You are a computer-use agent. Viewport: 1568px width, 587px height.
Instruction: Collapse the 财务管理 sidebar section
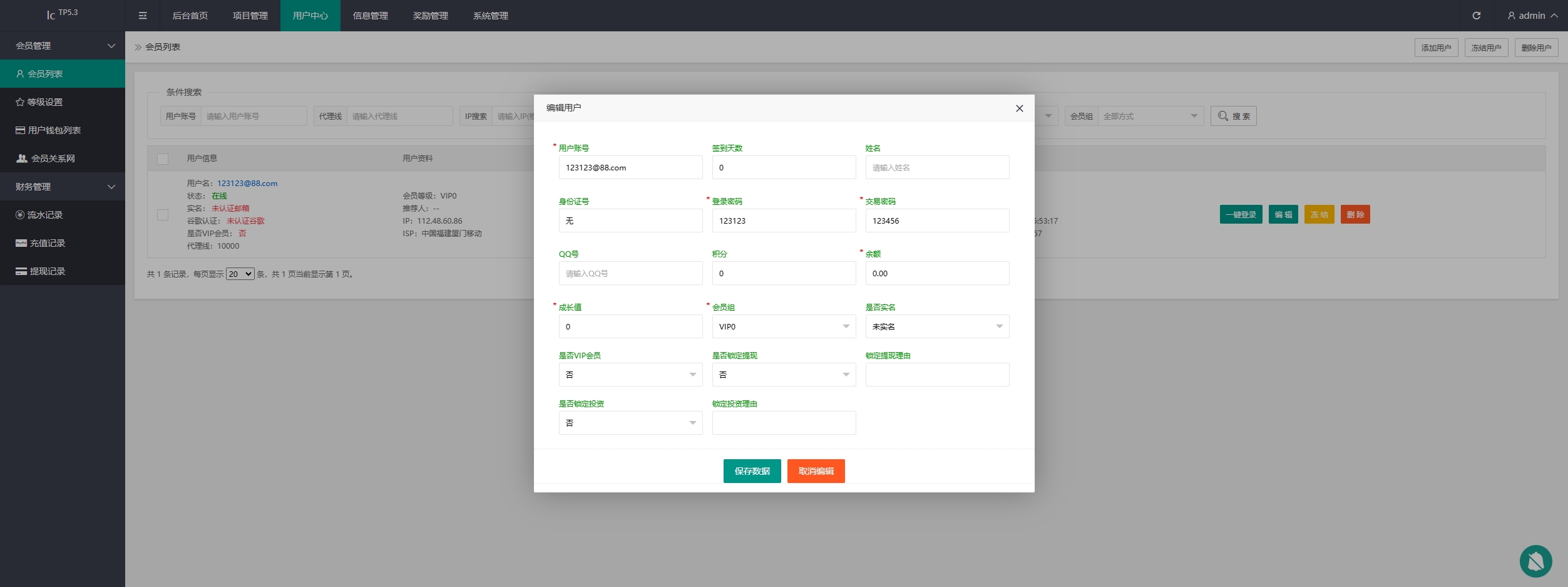(x=63, y=187)
